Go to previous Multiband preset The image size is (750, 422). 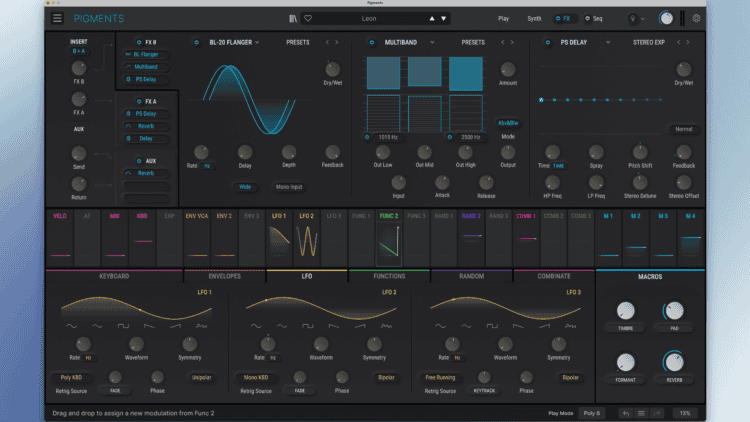pyautogui.click(x=503, y=43)
